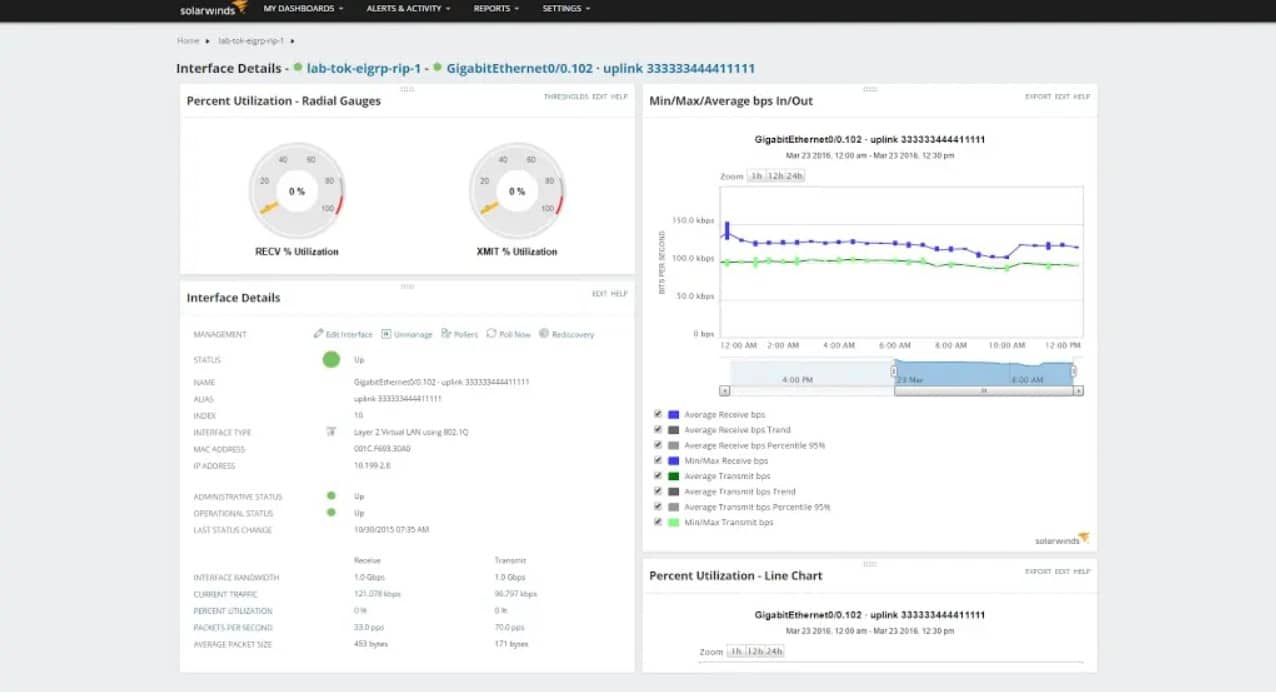
Task: Click the right handle of chart range navigator
Action: [1074, 372]
